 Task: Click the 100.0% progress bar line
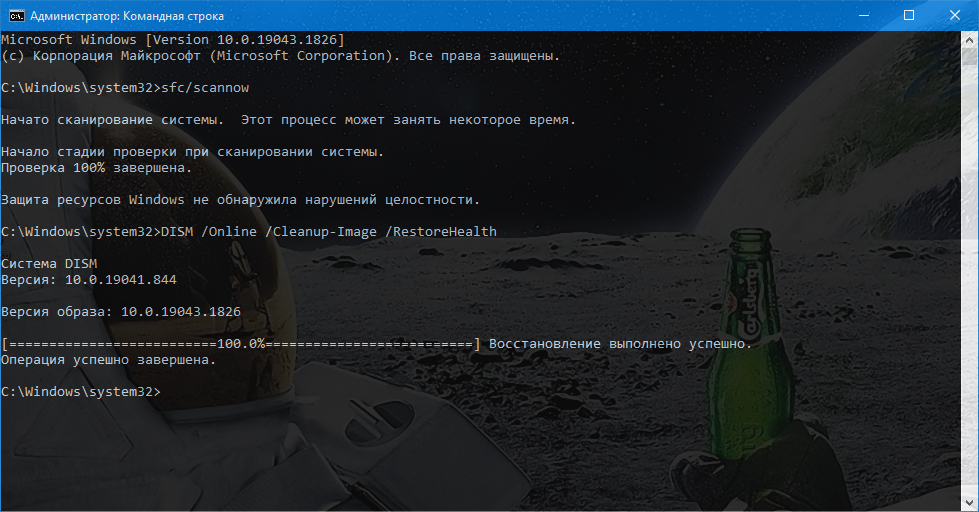click(241, 344)
